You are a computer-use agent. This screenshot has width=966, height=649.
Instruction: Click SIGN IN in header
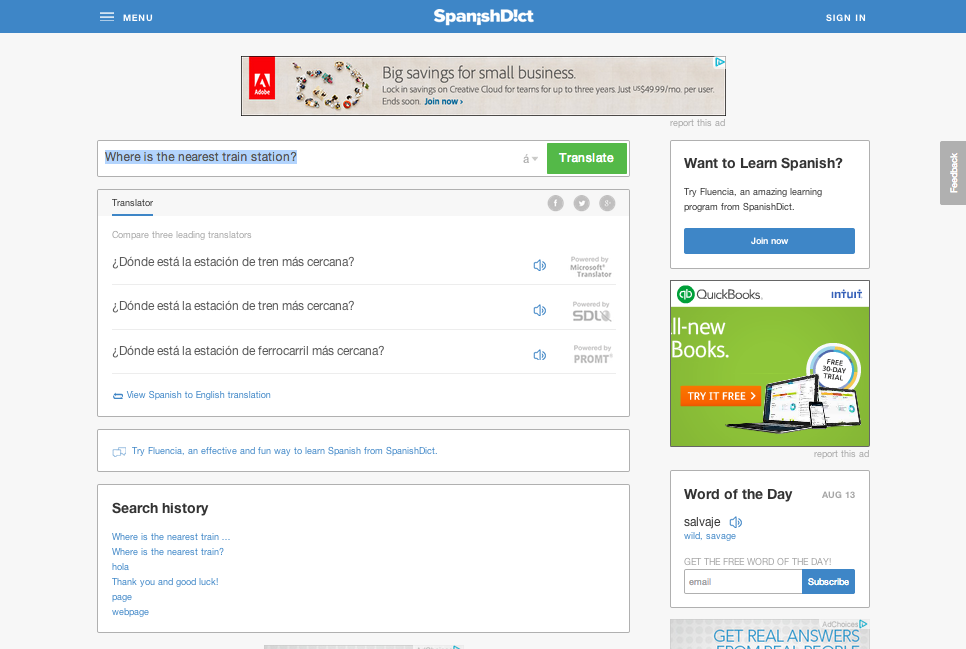point(845,18)
